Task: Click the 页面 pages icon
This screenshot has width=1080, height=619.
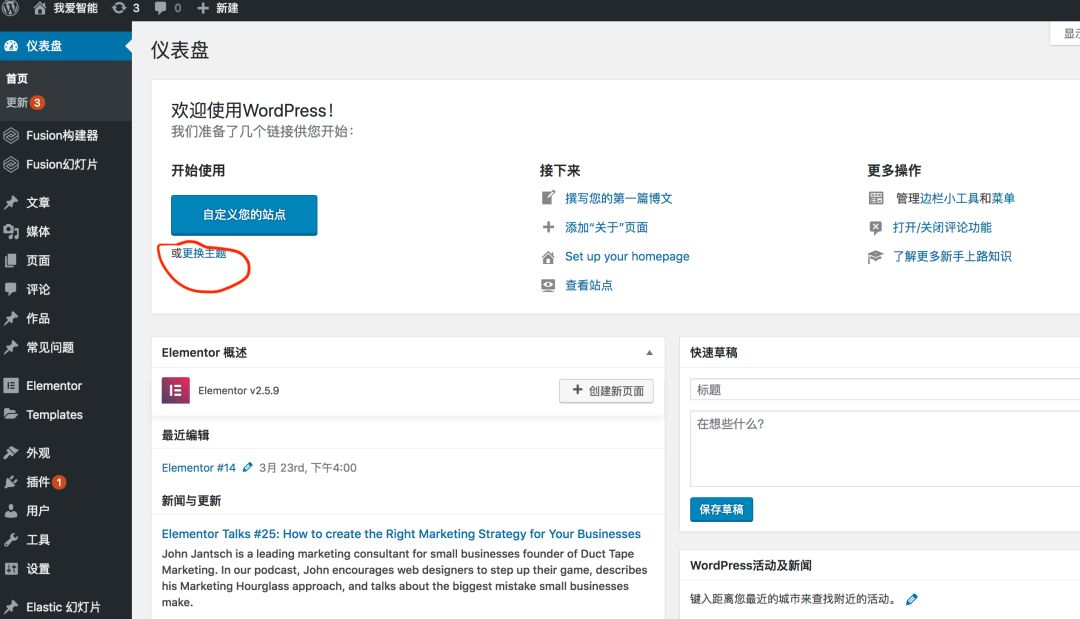Action: [x=11, y=260]
